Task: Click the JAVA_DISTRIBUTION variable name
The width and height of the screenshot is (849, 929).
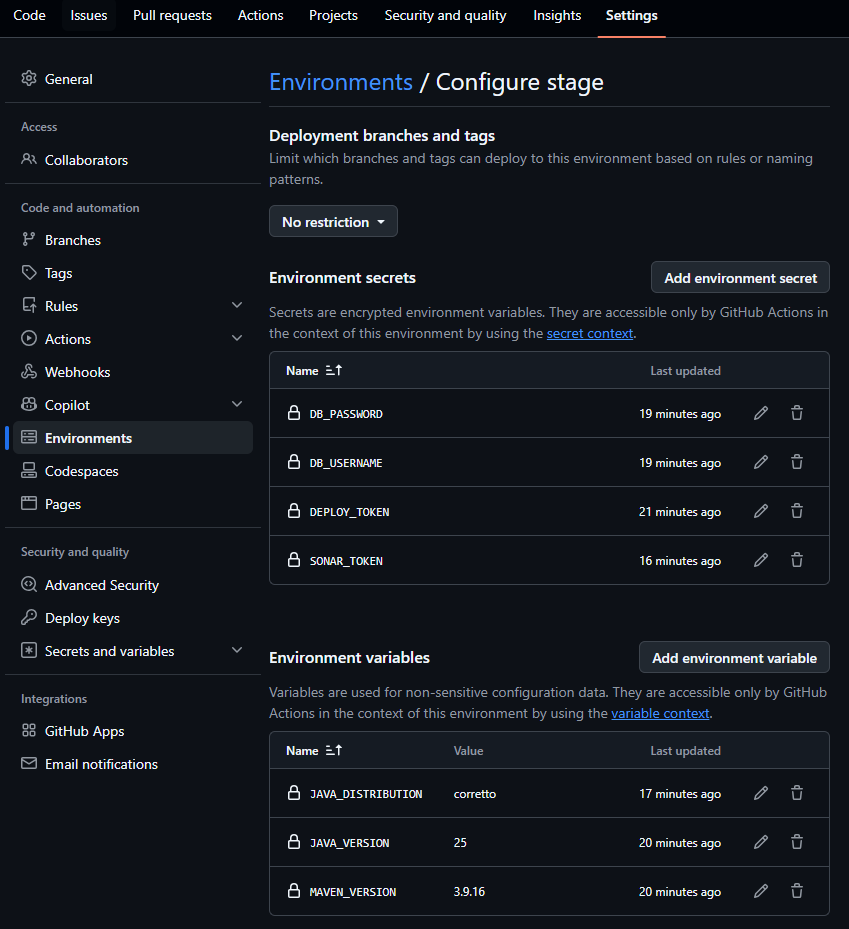Action: click(366, 794)
